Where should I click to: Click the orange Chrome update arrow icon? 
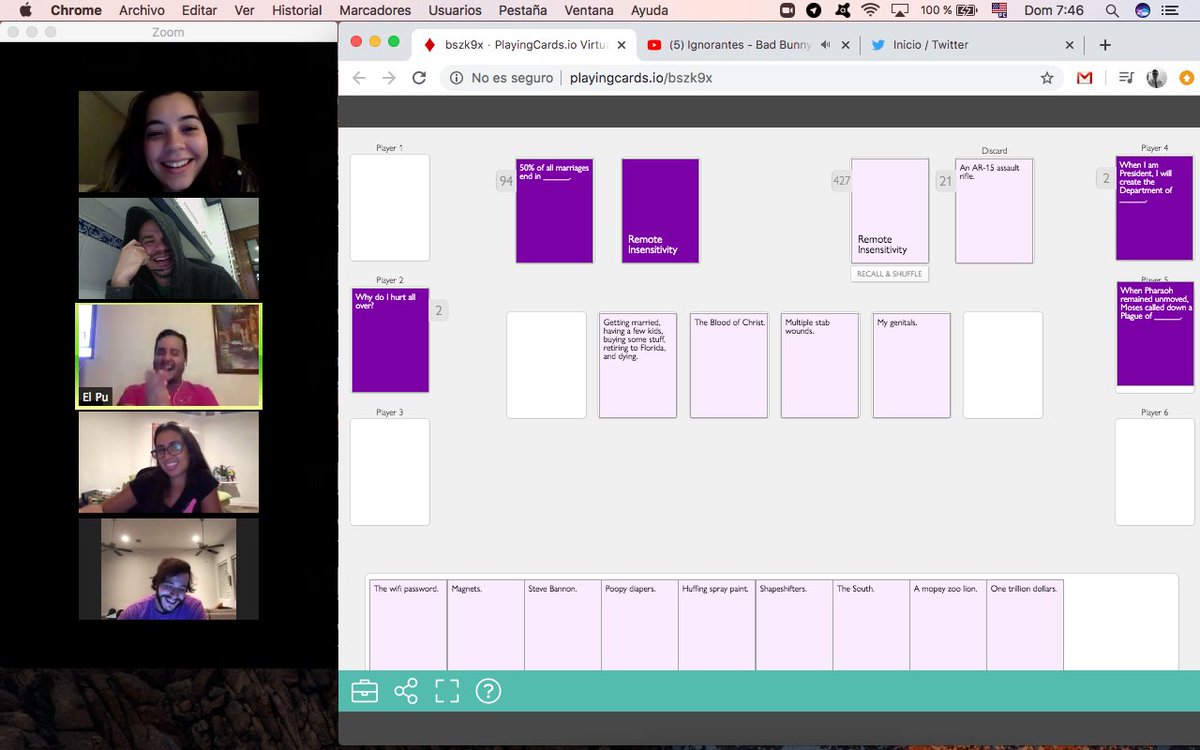[1186, 78]
